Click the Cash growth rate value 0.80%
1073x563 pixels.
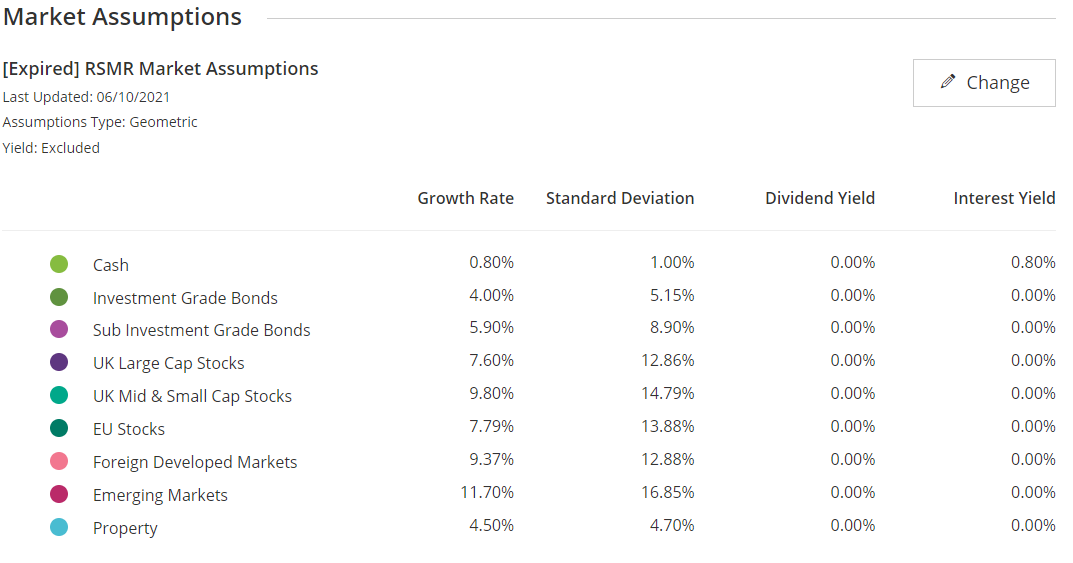[491, 262]
